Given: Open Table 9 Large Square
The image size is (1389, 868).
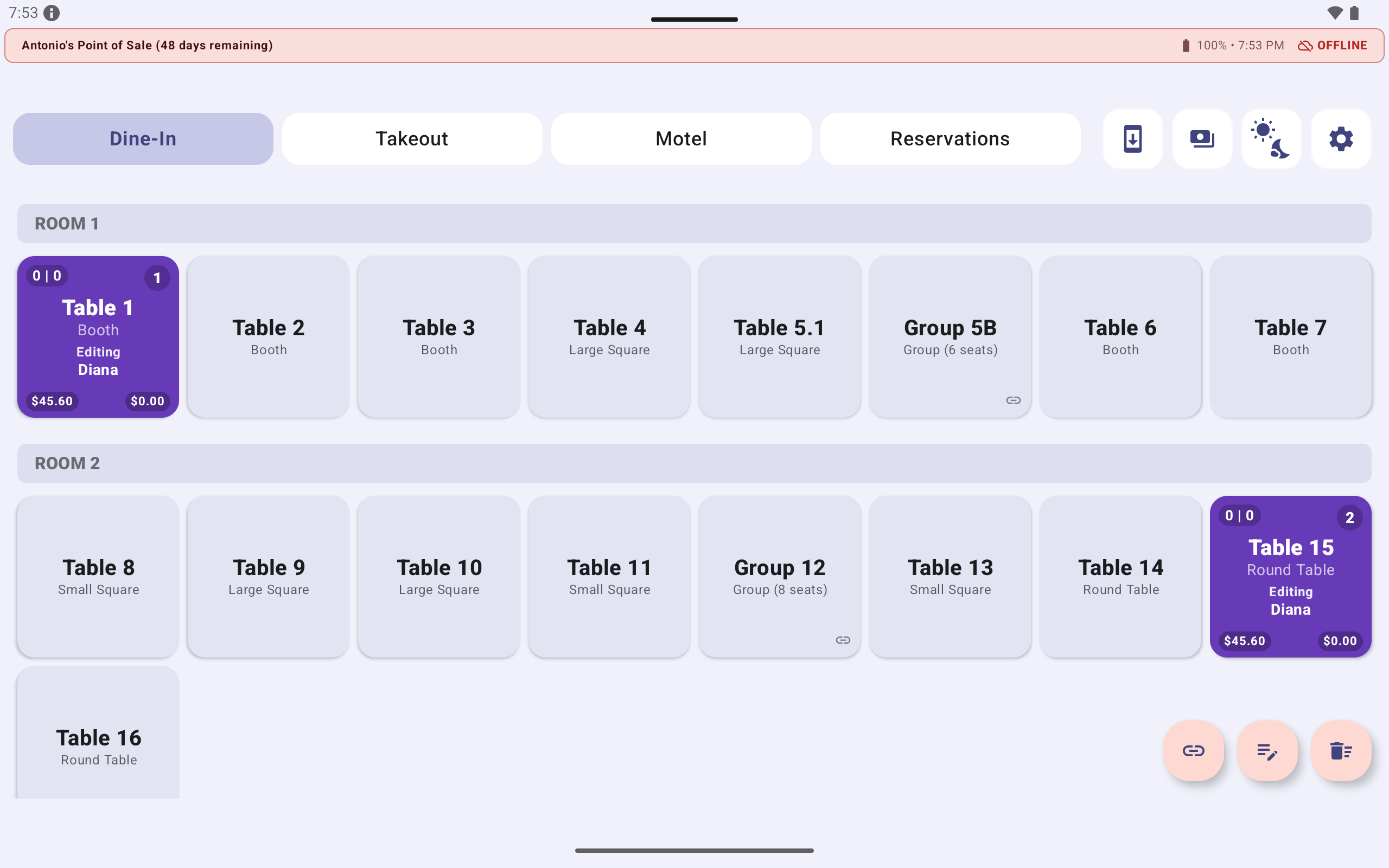Looking at the screenshot, I should [269, 576].
